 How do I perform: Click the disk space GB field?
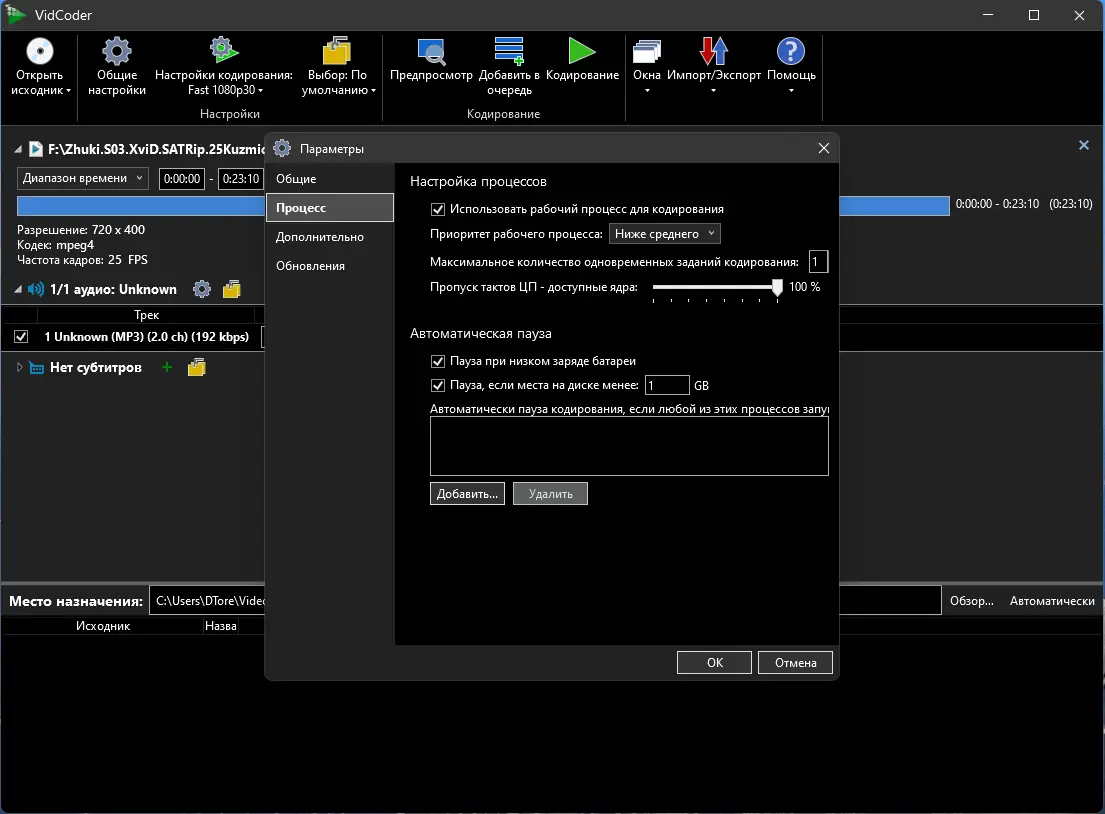(x=667, y=386)
